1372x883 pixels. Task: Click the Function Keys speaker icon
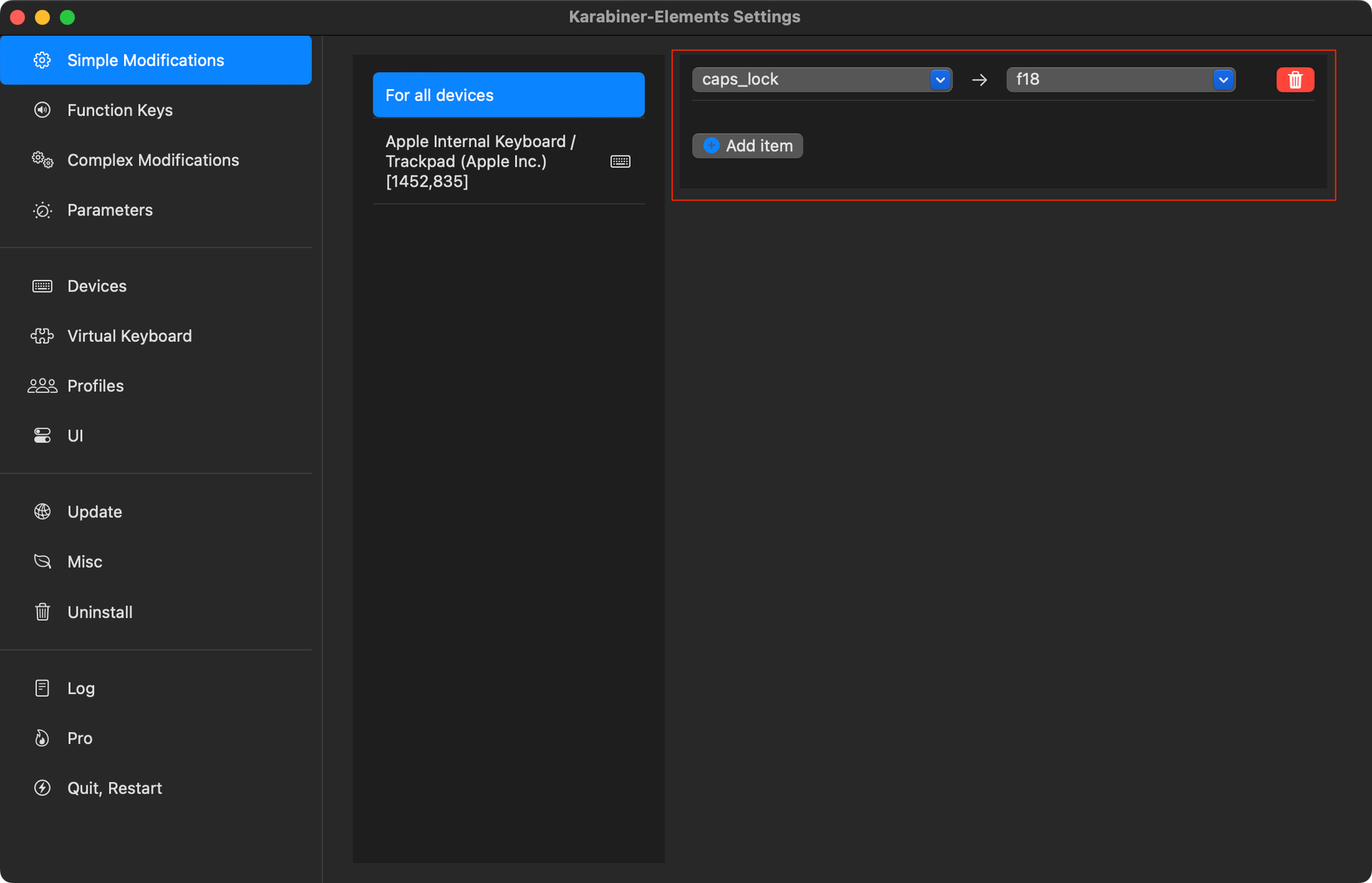tap(43, 110)
